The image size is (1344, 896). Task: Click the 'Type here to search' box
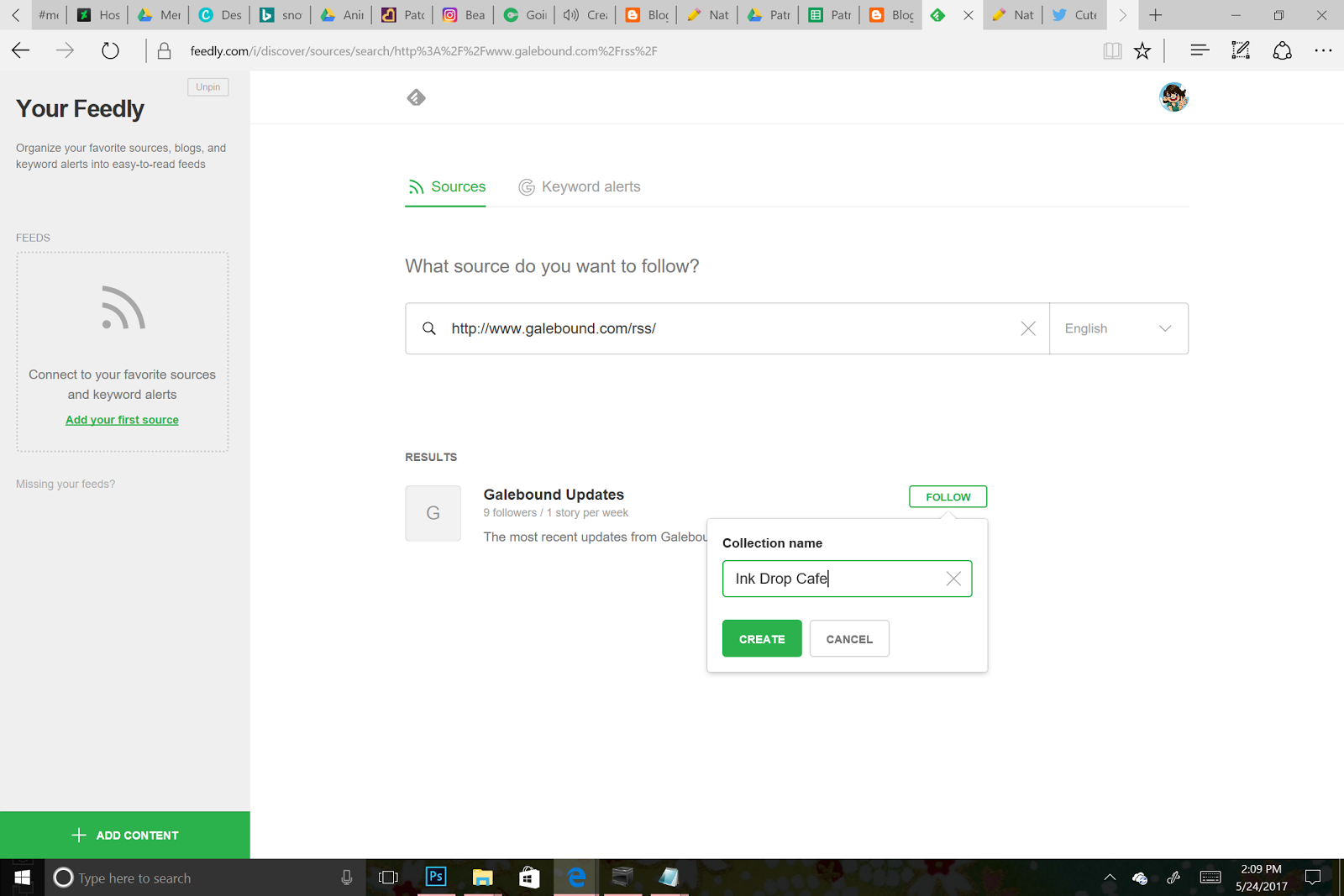pyautogui.click(x=206, y=878)
